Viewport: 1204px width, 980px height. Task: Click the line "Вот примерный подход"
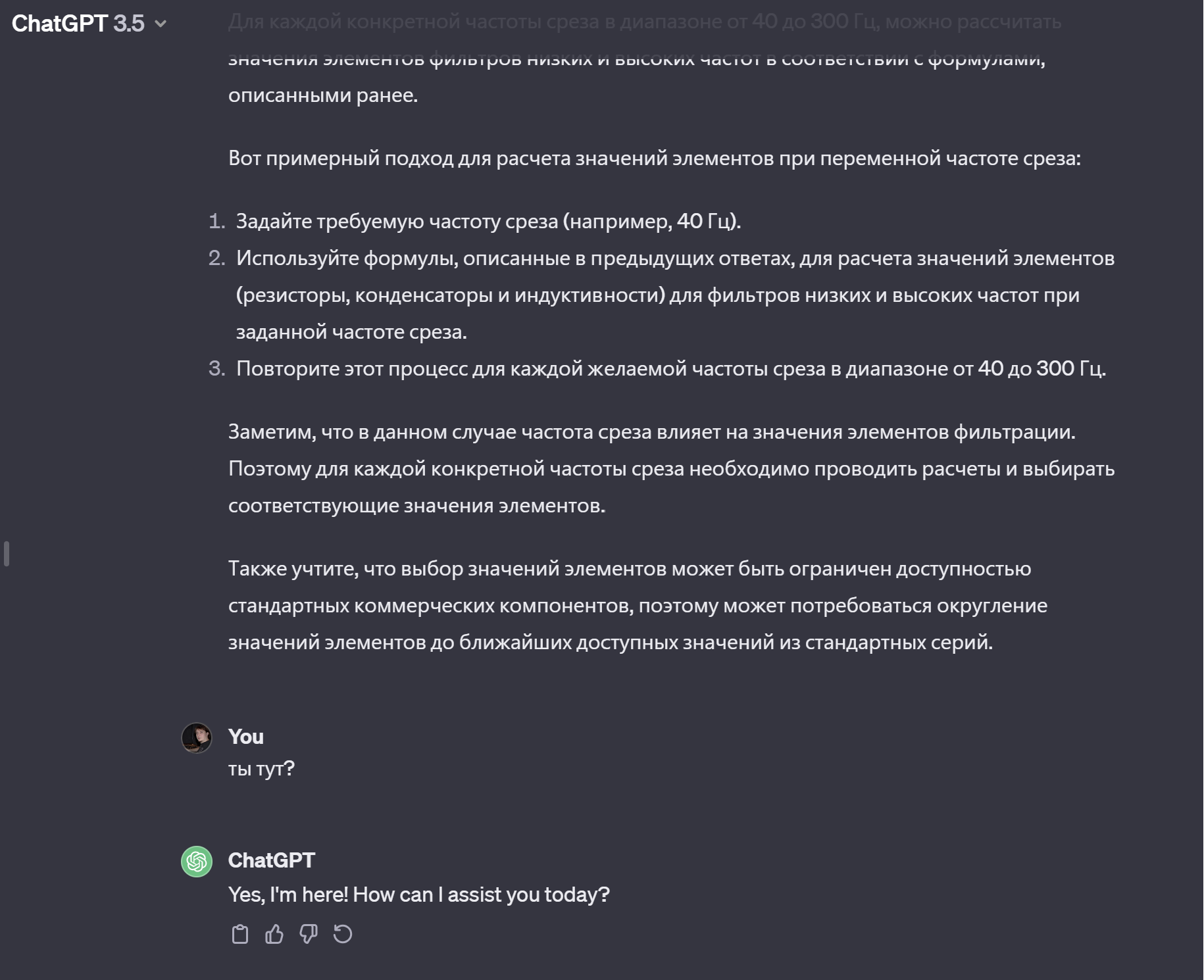pyautogui.click(x=655, y=158)
